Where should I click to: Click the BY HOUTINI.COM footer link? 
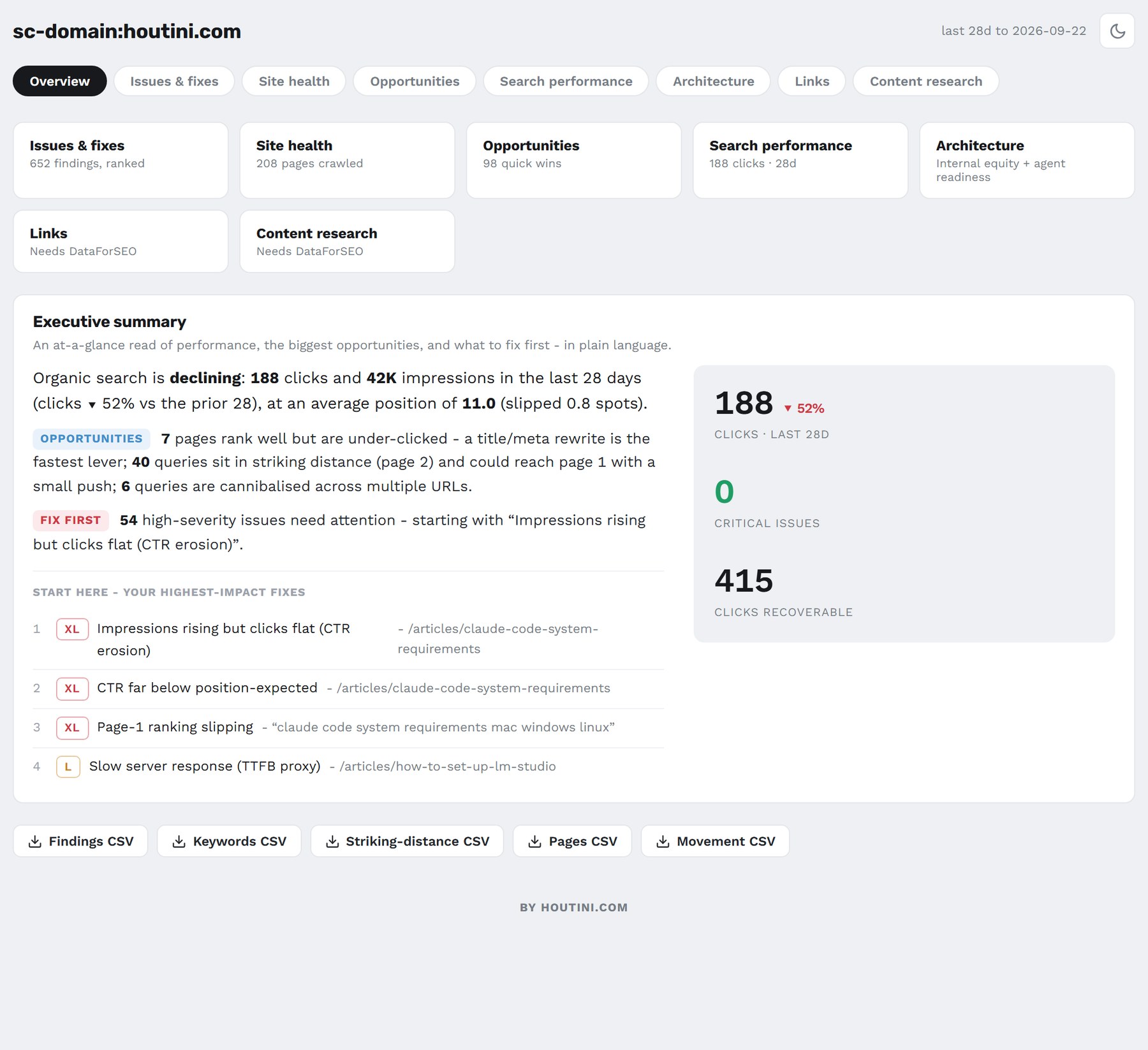(574, 908)
